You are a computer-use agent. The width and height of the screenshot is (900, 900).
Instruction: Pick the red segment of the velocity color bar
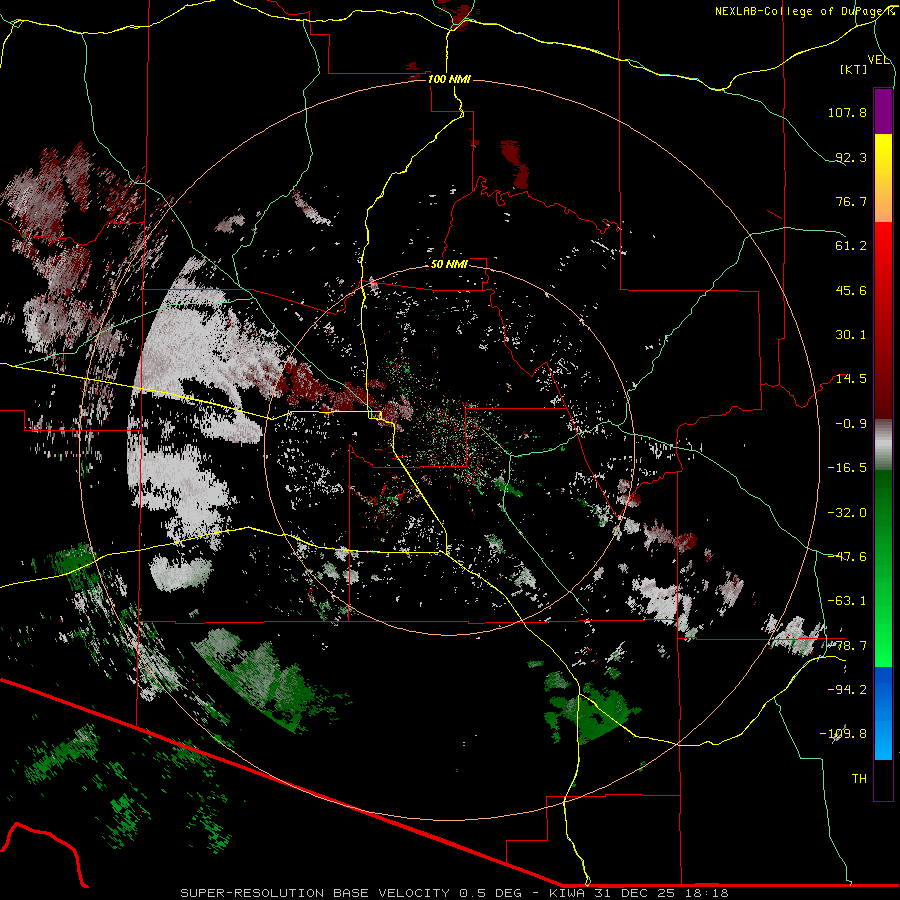(x=883, y=320)
